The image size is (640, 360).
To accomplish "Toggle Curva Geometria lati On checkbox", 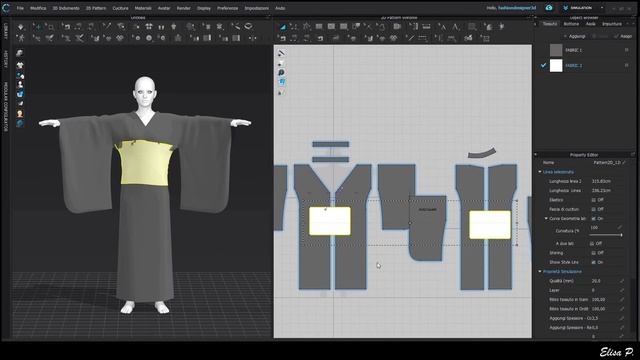I will click(593, 219).
